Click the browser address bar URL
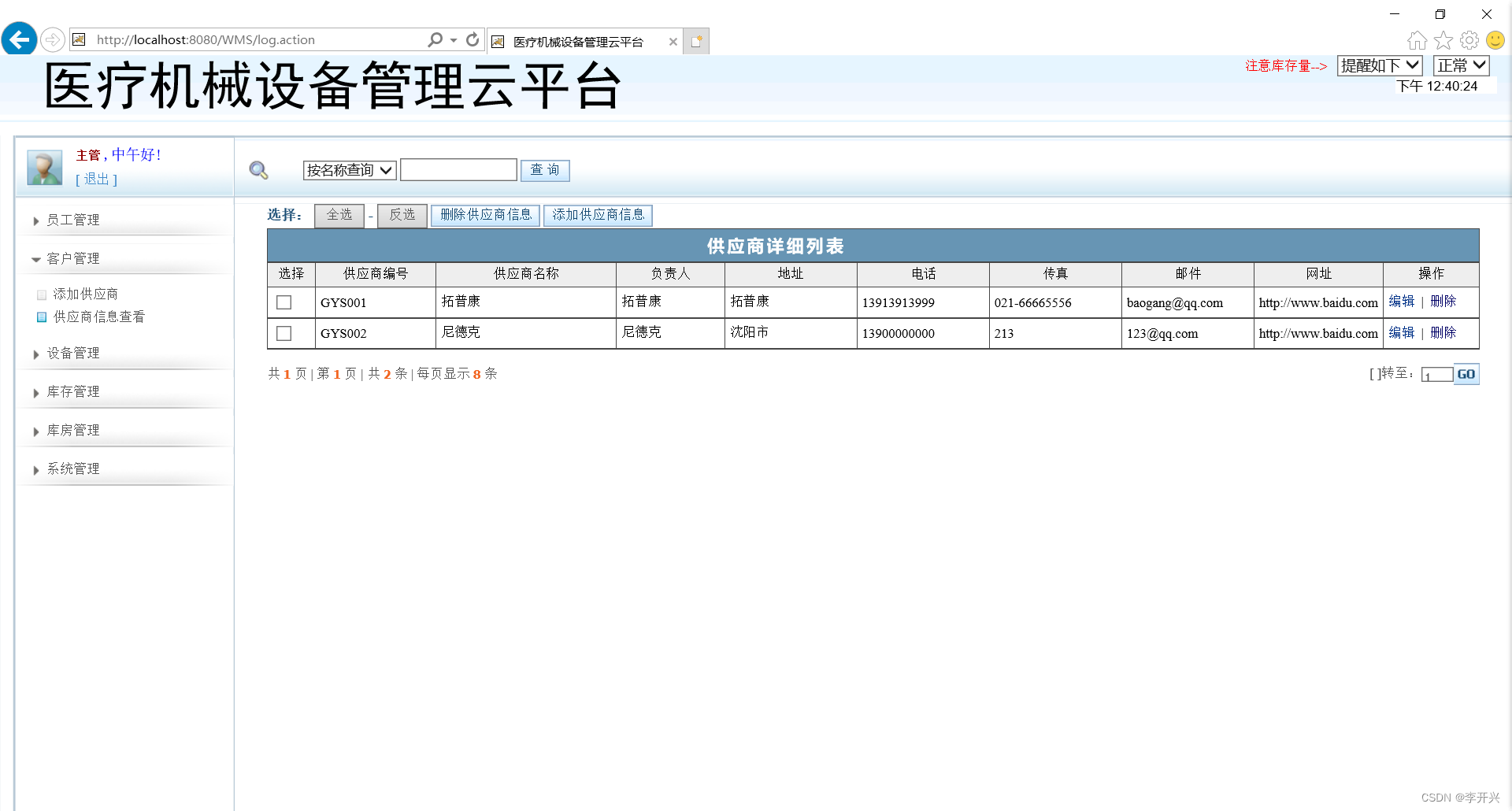Screen dimensions: 1512x811 click(206, 40)
